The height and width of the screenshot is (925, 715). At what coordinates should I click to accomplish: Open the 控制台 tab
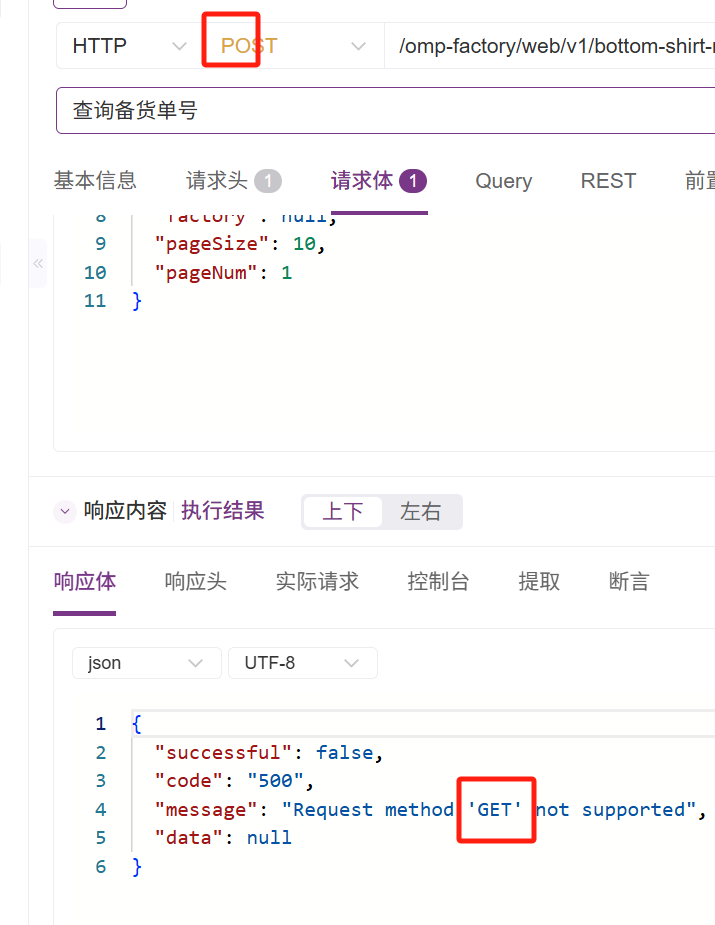click(438, 582)
